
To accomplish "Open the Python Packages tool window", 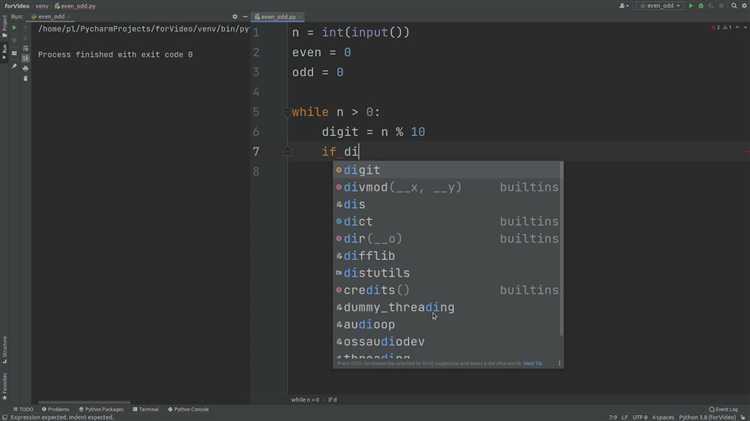I will pos(101,410).
